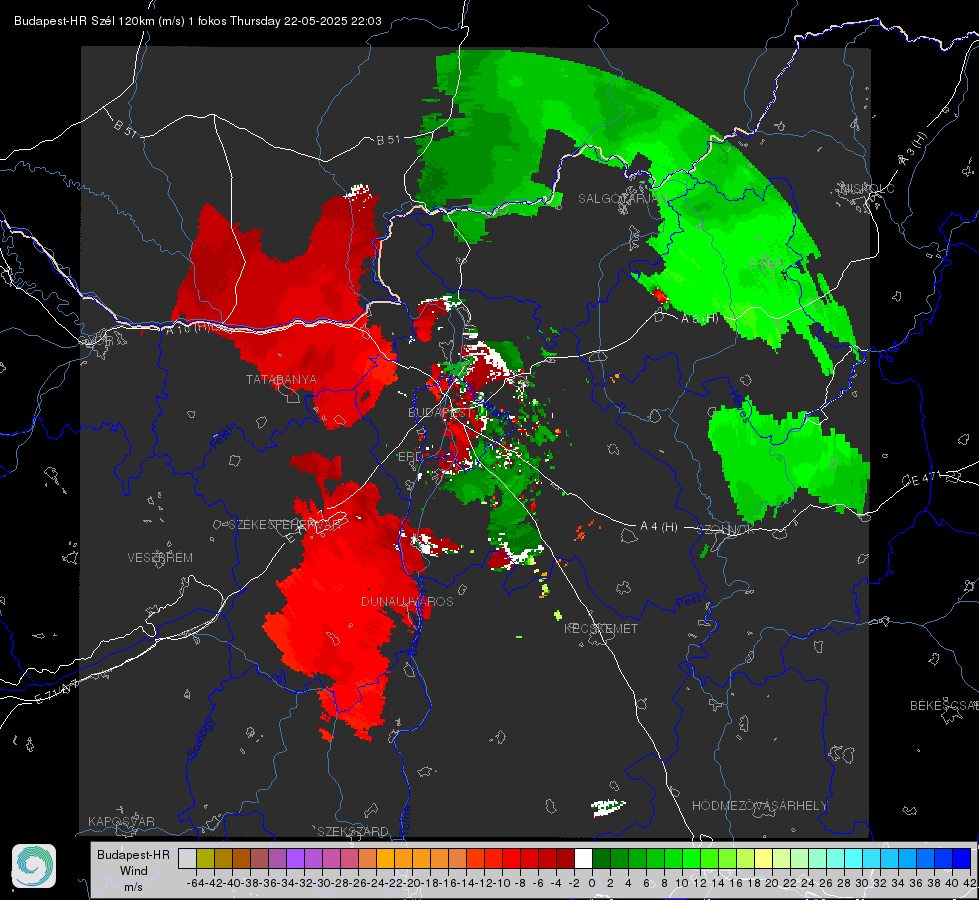Click the SALGOTARJAN city label
The height and width of the screenshot is (900, 979).
[622, 199]
